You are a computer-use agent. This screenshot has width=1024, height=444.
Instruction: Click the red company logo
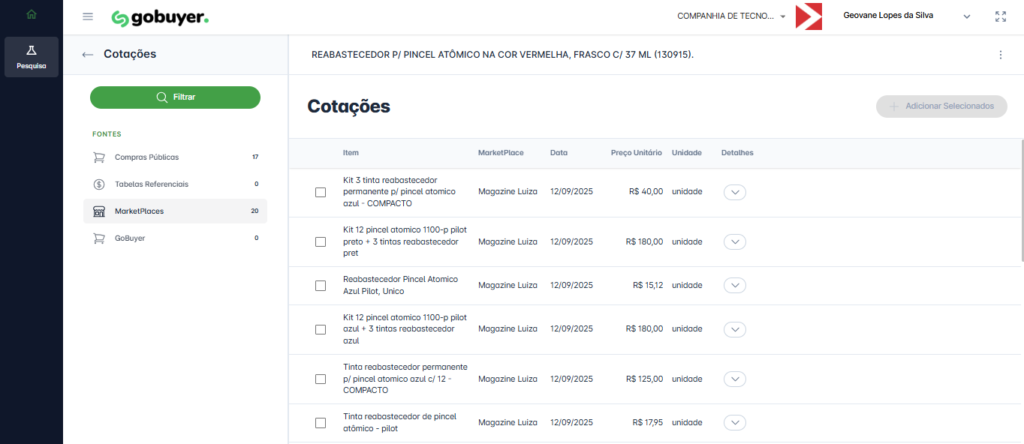(808, 16)
